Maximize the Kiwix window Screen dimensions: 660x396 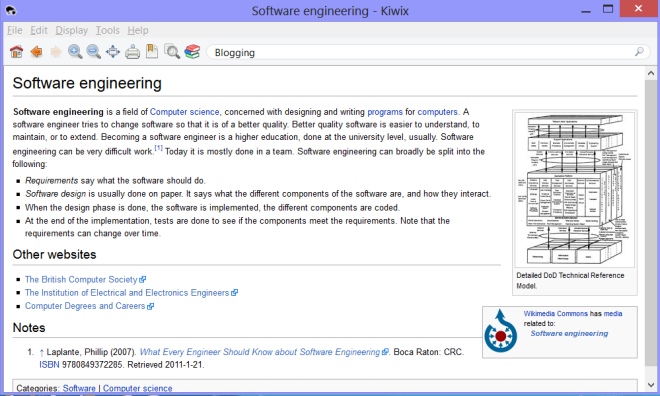608,9
